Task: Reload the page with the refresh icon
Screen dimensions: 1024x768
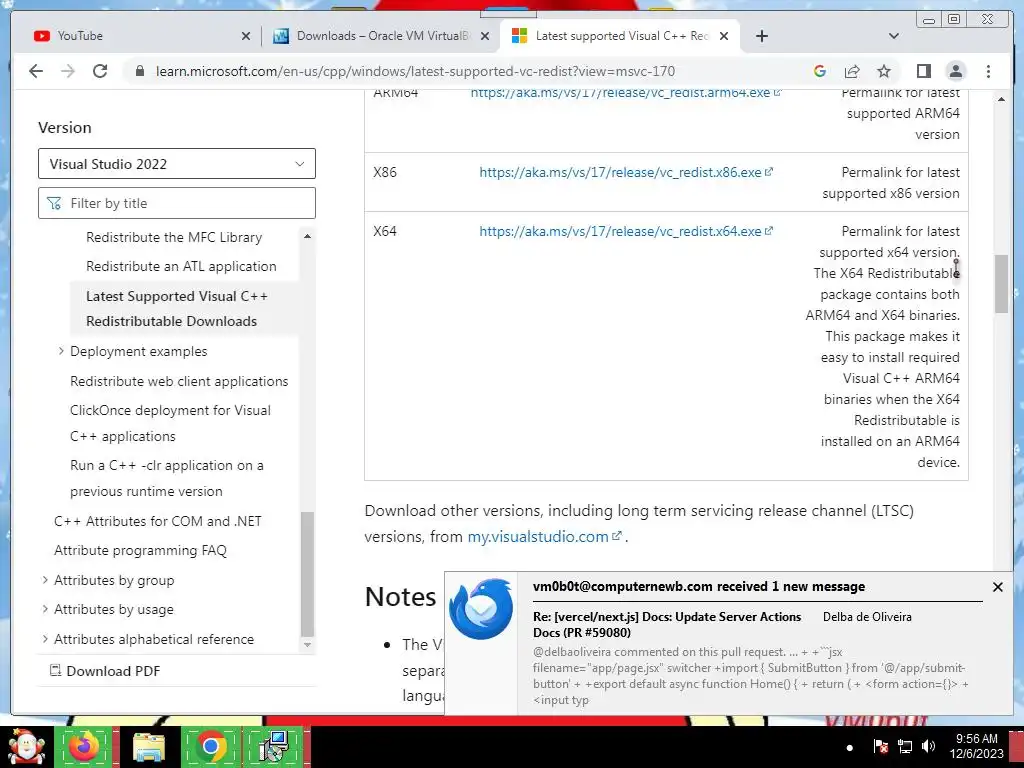Action: [x=100, y=71]
